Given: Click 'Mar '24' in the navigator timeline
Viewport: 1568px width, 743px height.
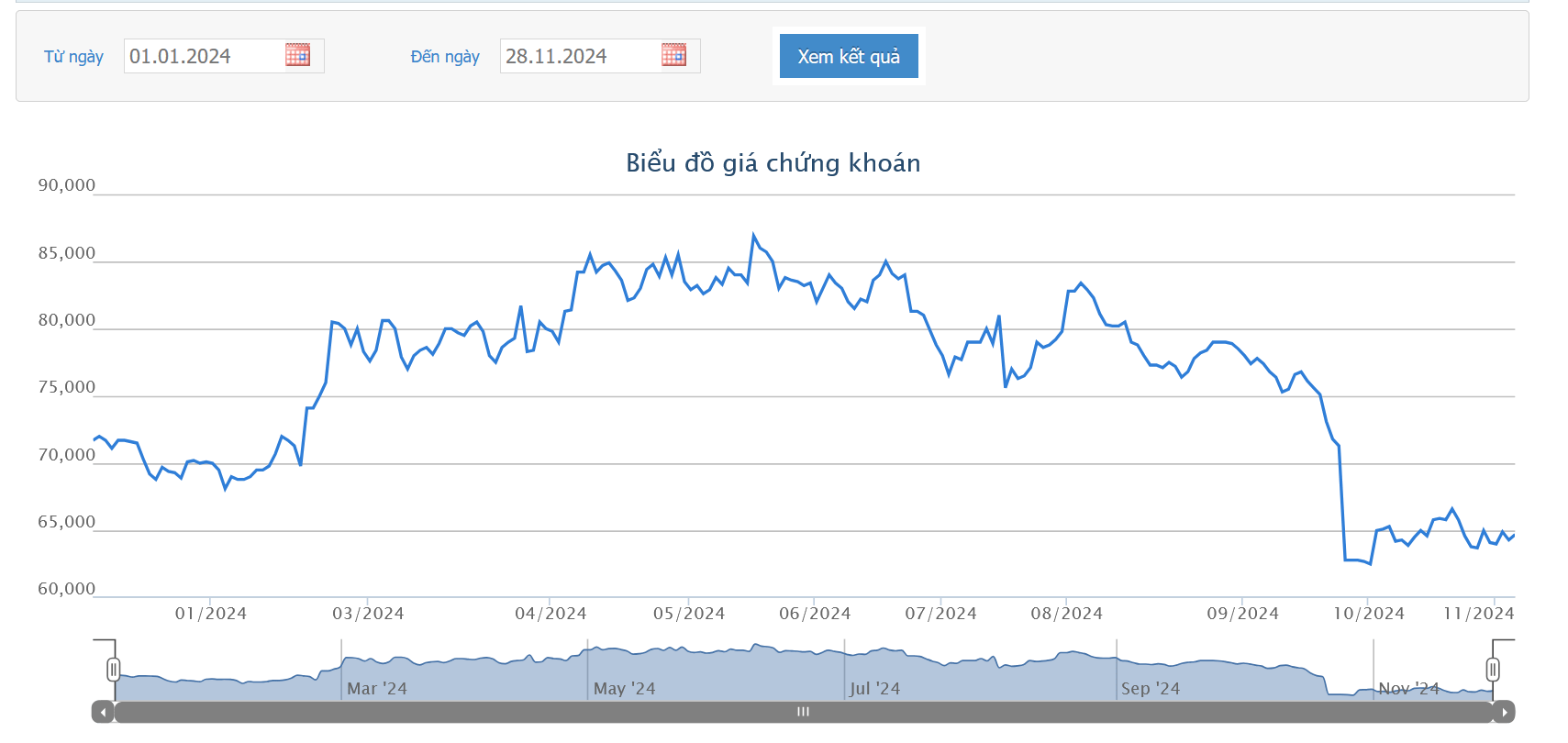Looking at the screenshot, I should tap(376, 689).
